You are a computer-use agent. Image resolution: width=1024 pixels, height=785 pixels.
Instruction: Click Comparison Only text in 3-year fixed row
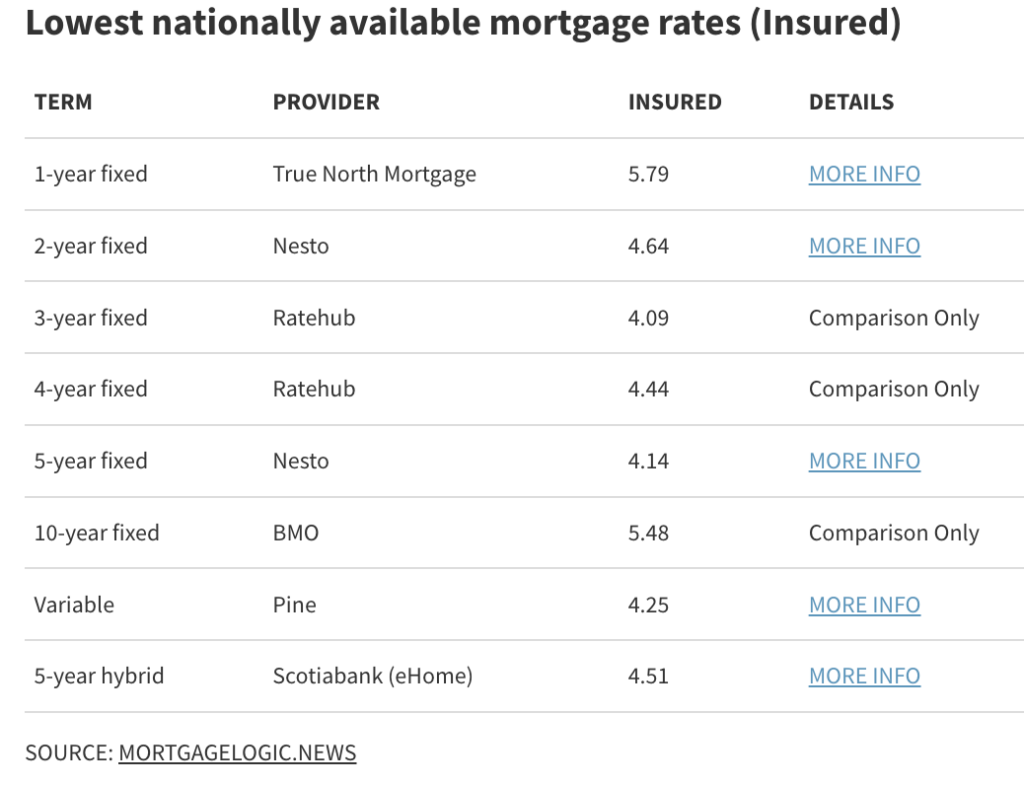tap(893, 318)
